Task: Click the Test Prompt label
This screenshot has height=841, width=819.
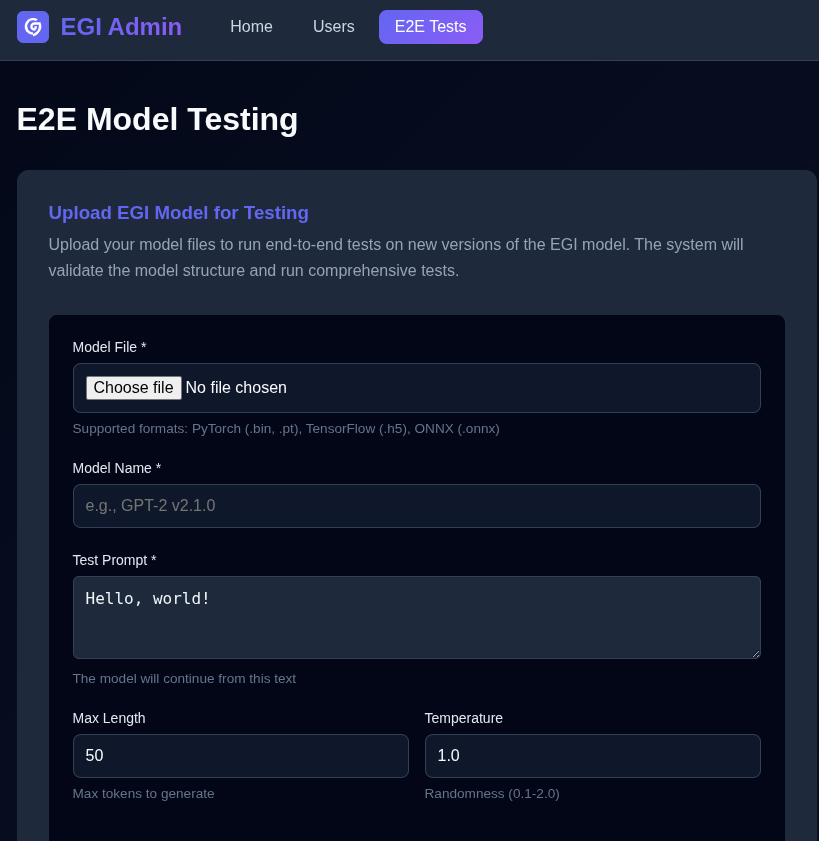Action: click(114, 560)
